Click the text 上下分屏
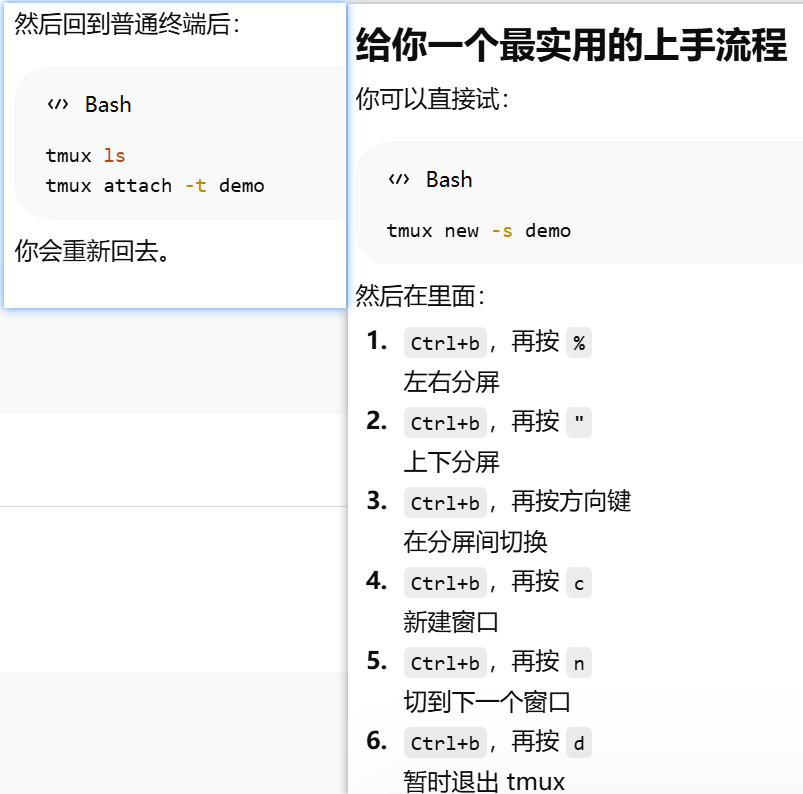Image resolution: width=803 pixels, height=794 pixels. click(x=451, y=462)
